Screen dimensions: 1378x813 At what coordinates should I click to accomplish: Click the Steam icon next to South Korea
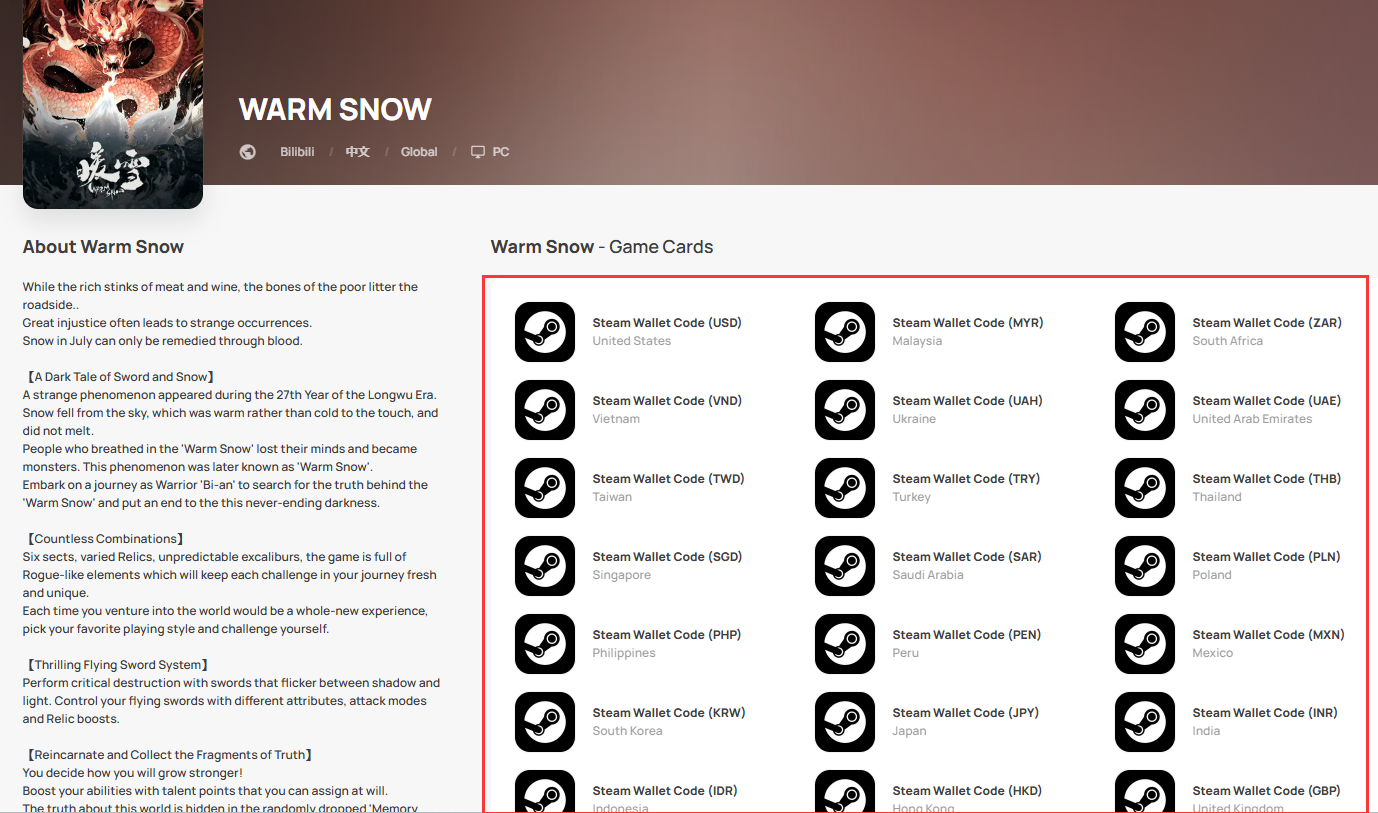point(545,722)
